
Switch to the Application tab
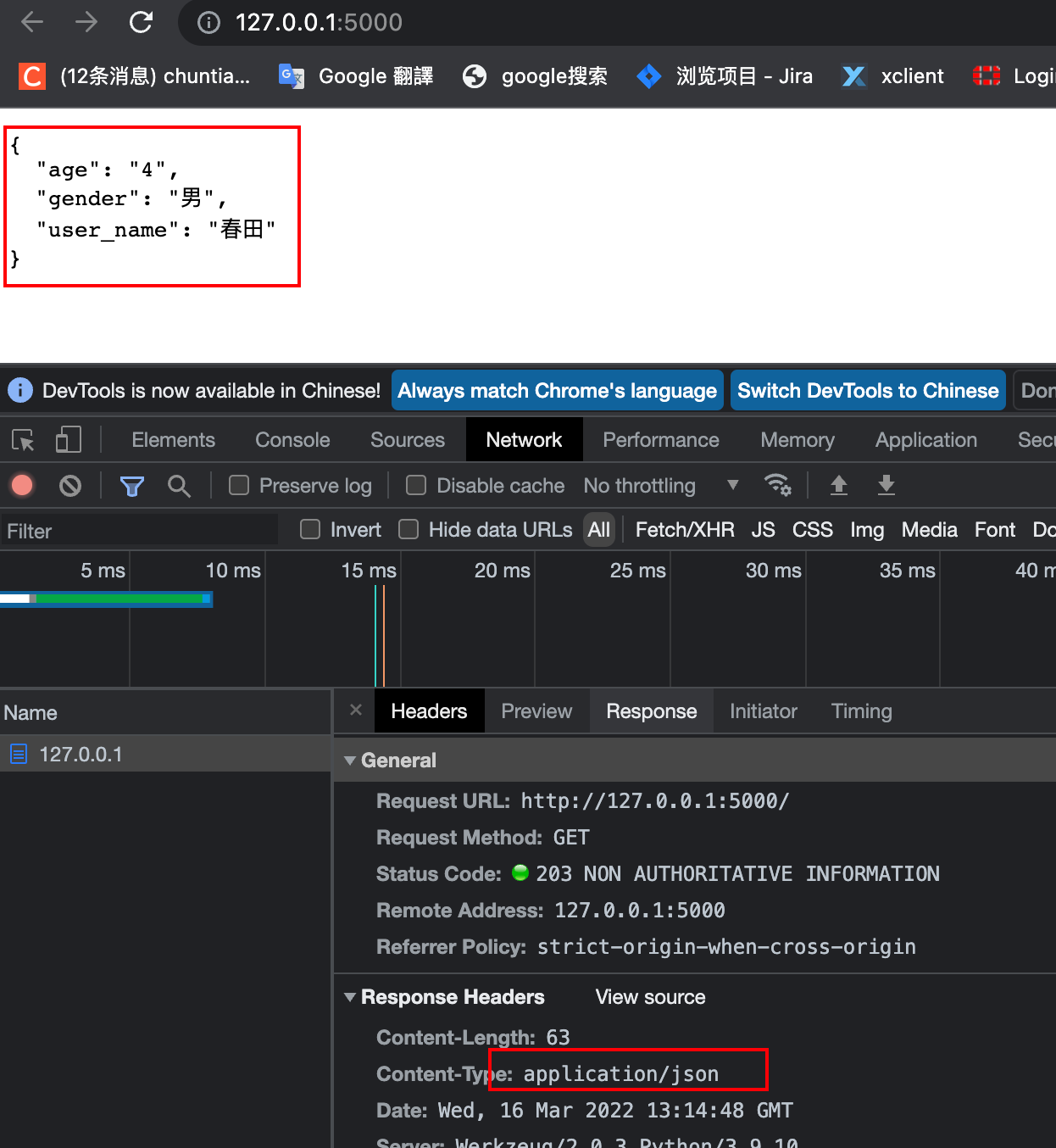point(926,440)
